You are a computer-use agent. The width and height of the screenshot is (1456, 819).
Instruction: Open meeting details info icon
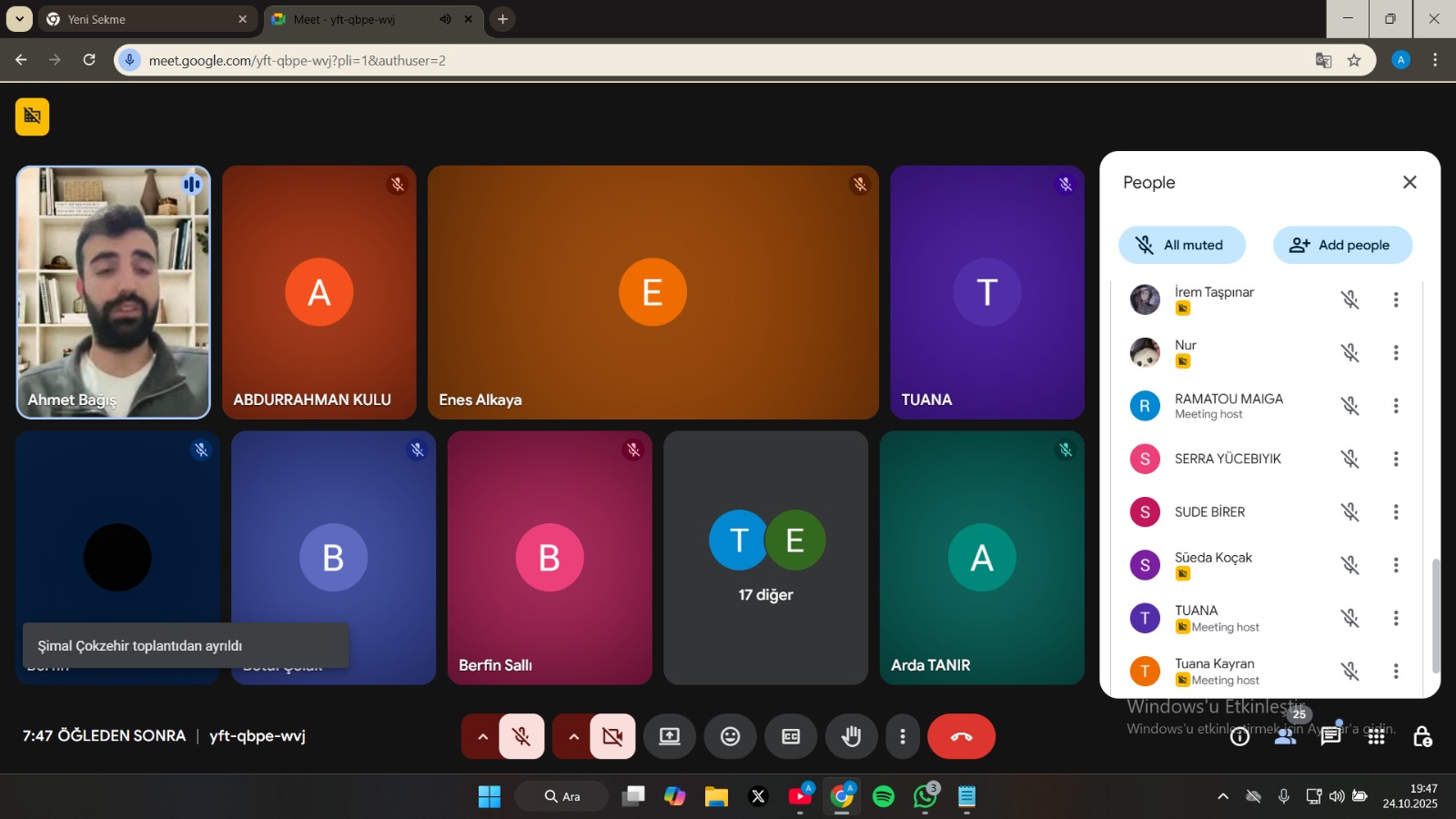point(1239,736)
